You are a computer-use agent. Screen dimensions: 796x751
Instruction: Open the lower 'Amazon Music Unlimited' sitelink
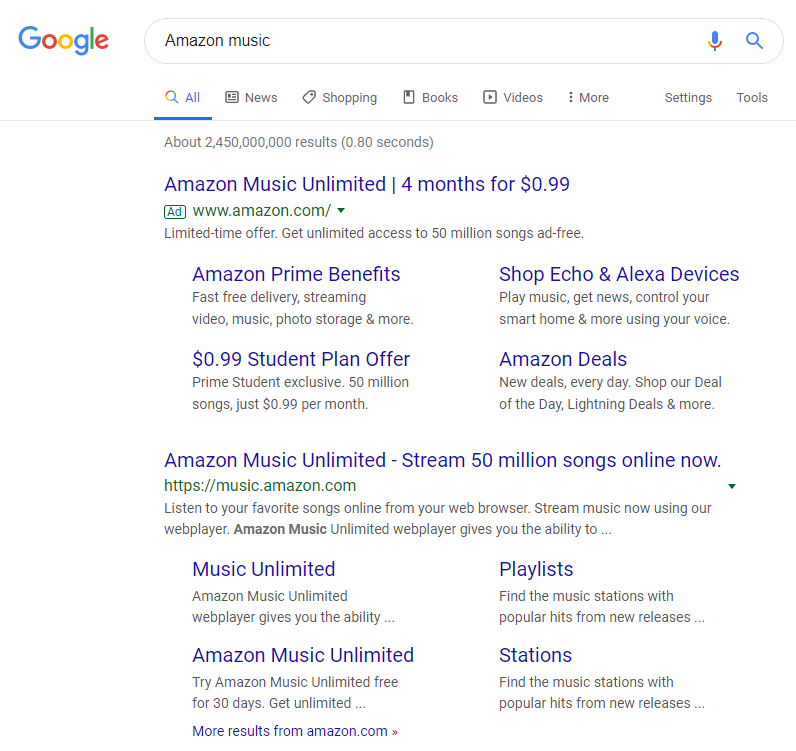(303, 655)
